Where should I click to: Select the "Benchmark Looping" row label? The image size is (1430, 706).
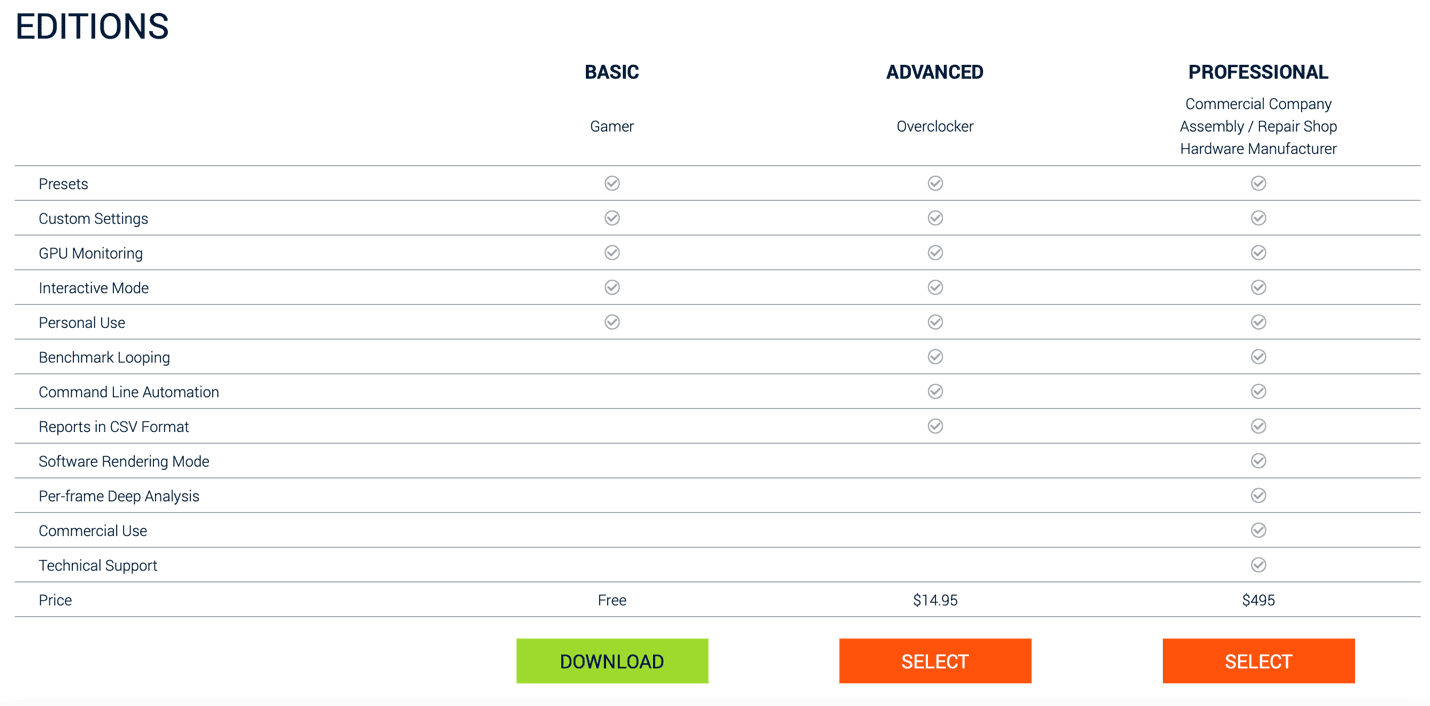(x=104, y=357)
